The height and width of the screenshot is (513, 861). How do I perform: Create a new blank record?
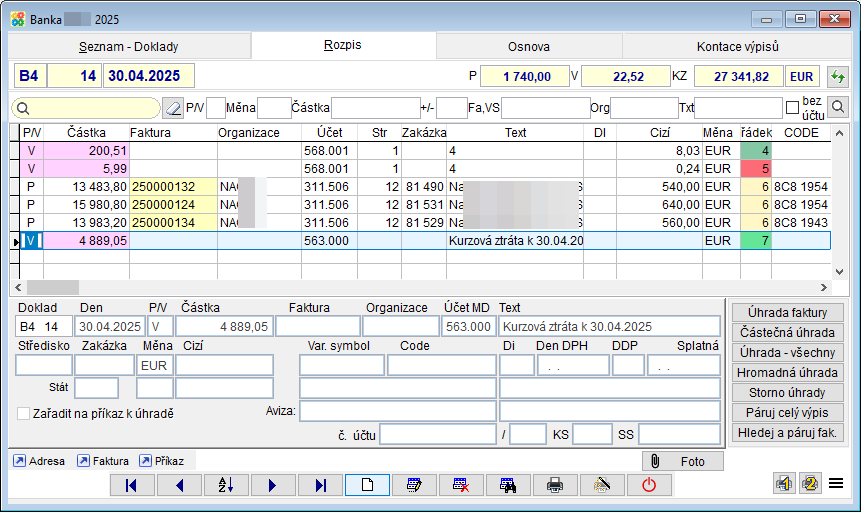(x=367, y=485)
